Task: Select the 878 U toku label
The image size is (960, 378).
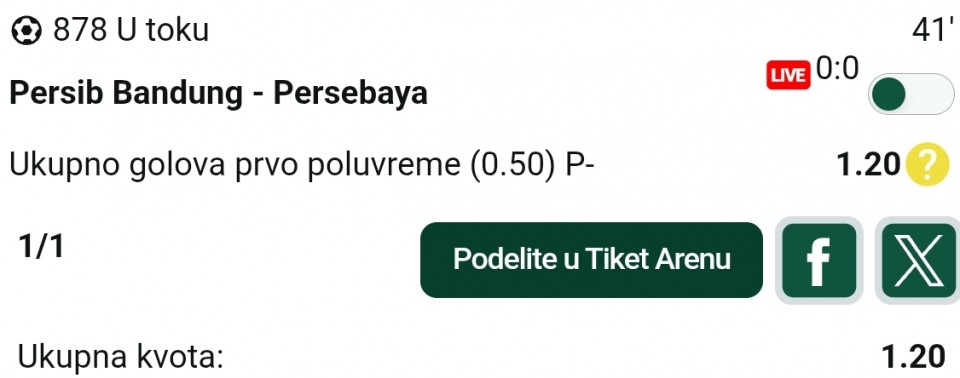Action: point(131,29)
